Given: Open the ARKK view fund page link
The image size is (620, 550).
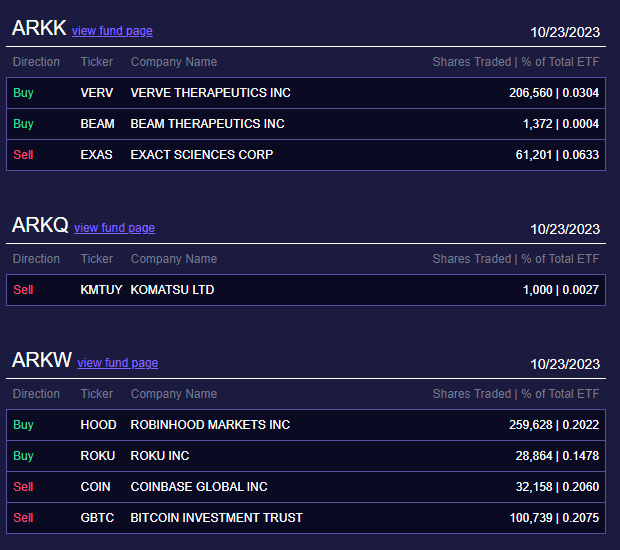Looking at the screenshot, I should (112, 31).
